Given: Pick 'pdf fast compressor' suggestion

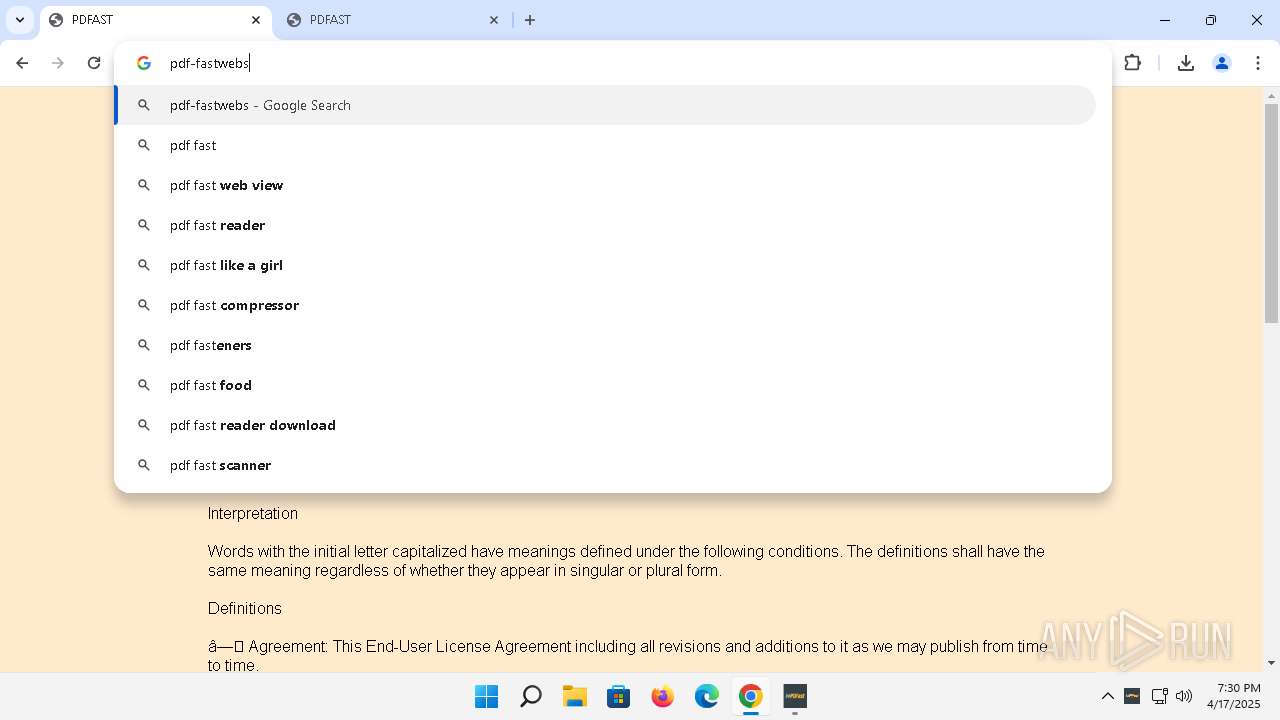Looking at the screenshot, I should tap(605, 305).
